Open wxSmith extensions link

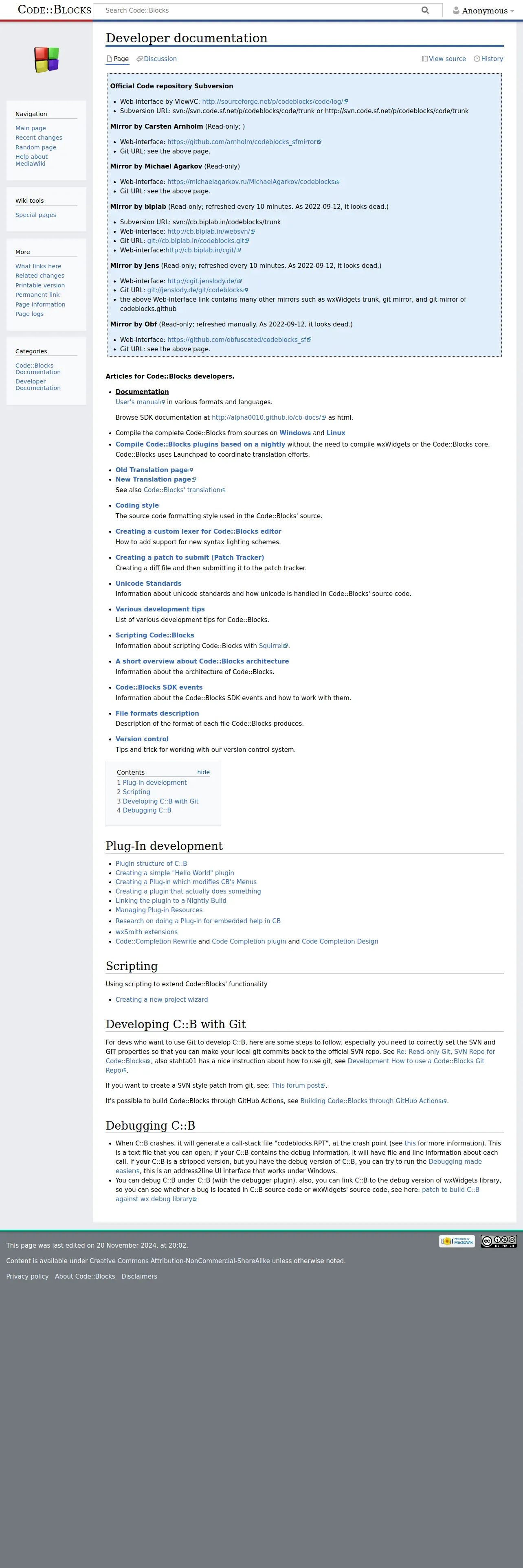pyautogui.click(x=147, y=932)
